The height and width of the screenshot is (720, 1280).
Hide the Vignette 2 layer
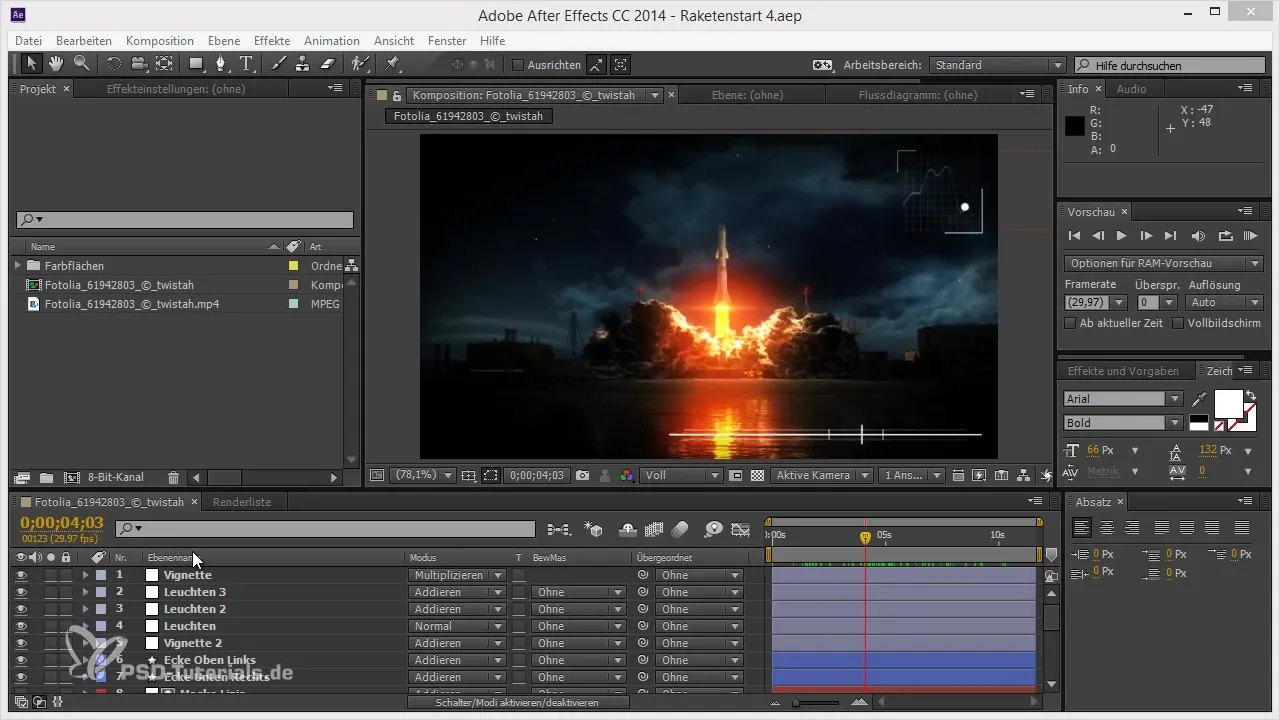click(x=21, y=643)
